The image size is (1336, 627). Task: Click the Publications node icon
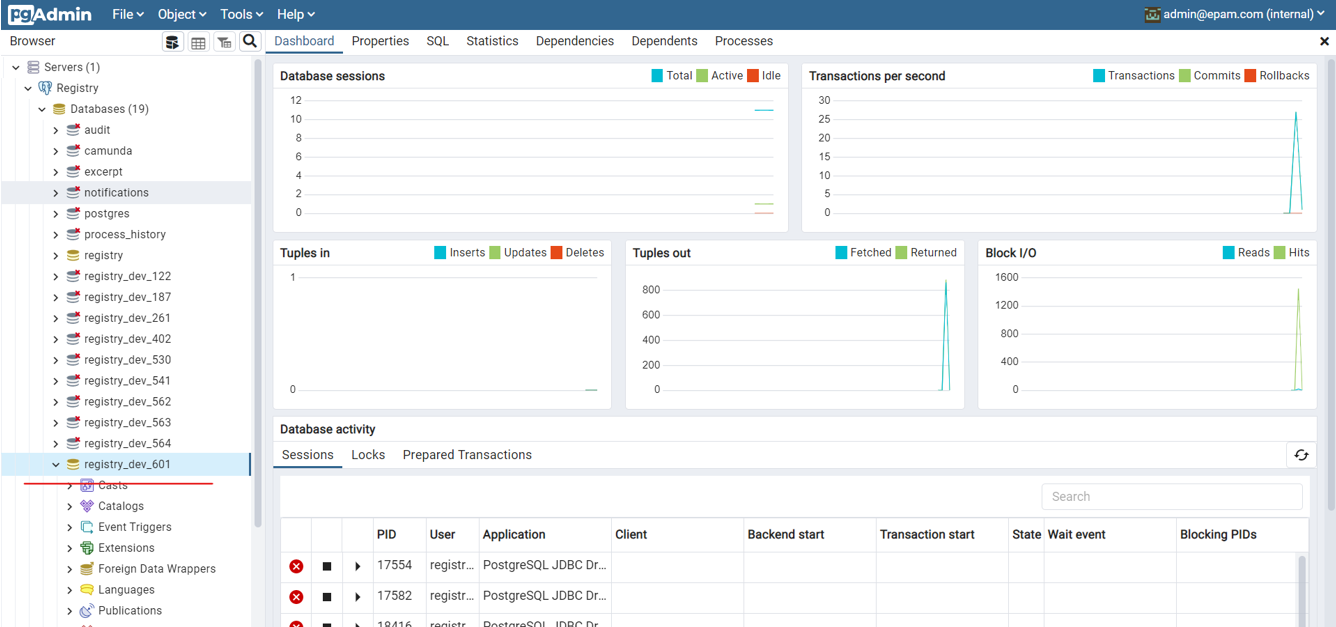tap(87, 611)
